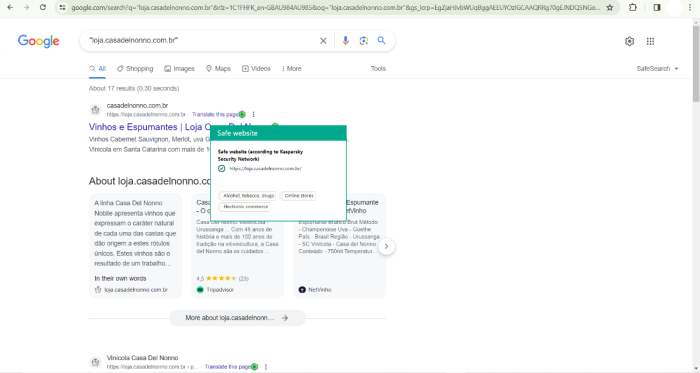700x373 pixels.
Task: Switch to the Shopping tab
Action: [x=135, y=69]
